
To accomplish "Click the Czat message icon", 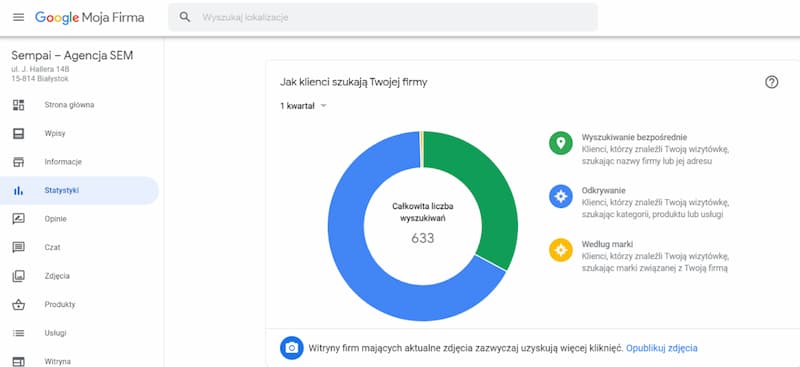I will click(x=18, y=248).
